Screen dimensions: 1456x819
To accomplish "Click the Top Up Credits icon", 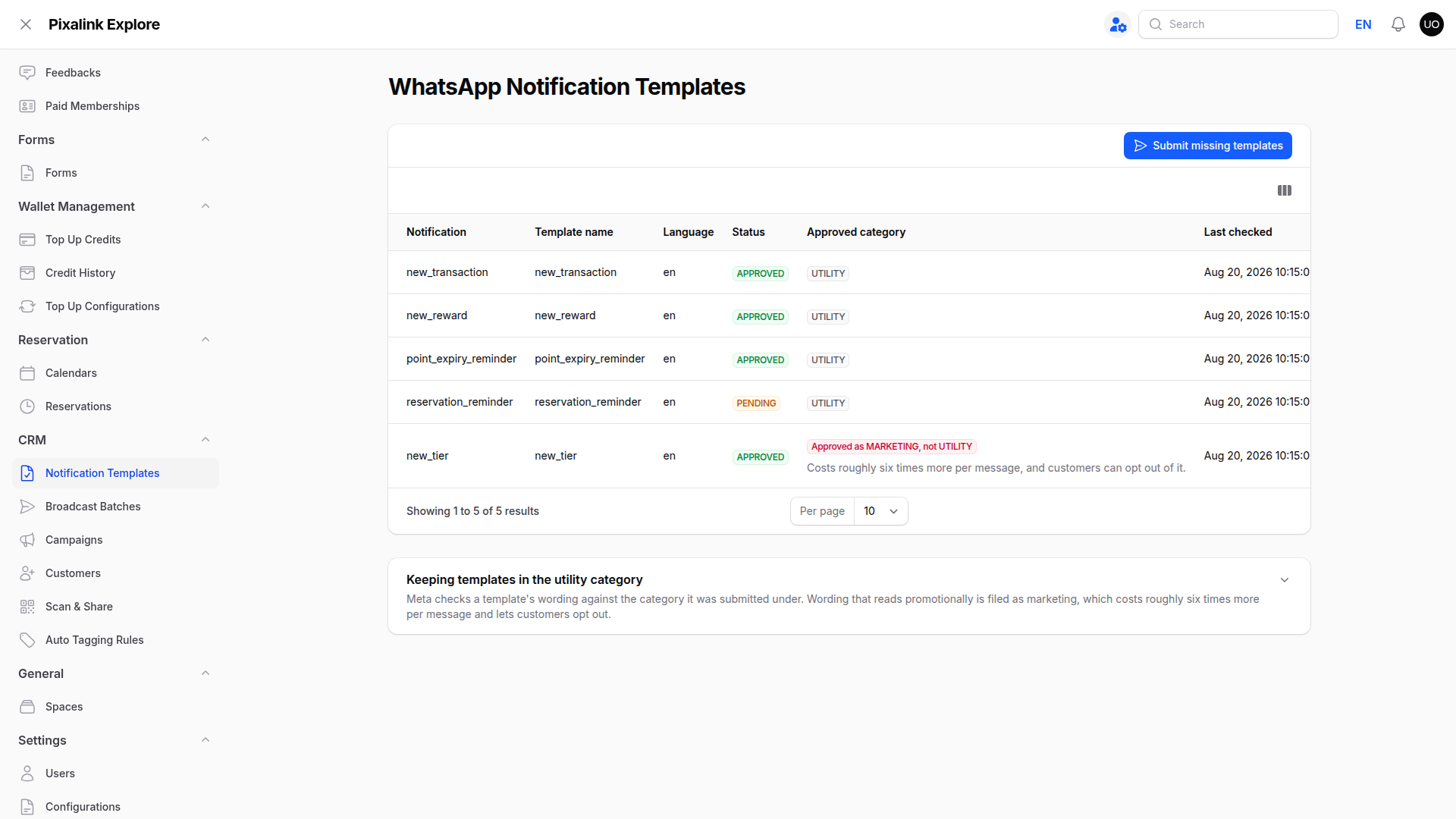I will click(27, 240).
